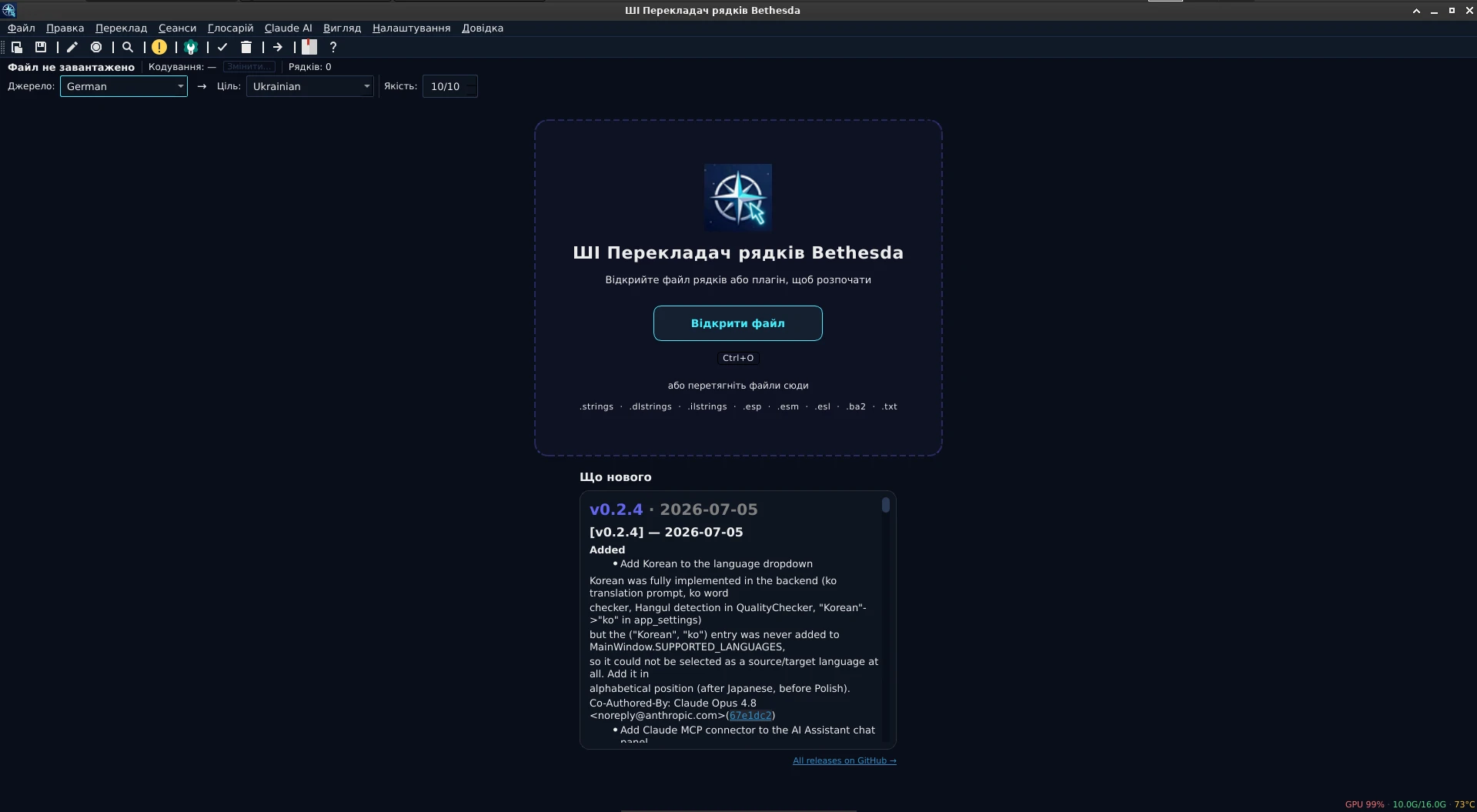
Task: Click the [v0.2.4] — 2026-07-05 release heading
Action: click(667, 532)
